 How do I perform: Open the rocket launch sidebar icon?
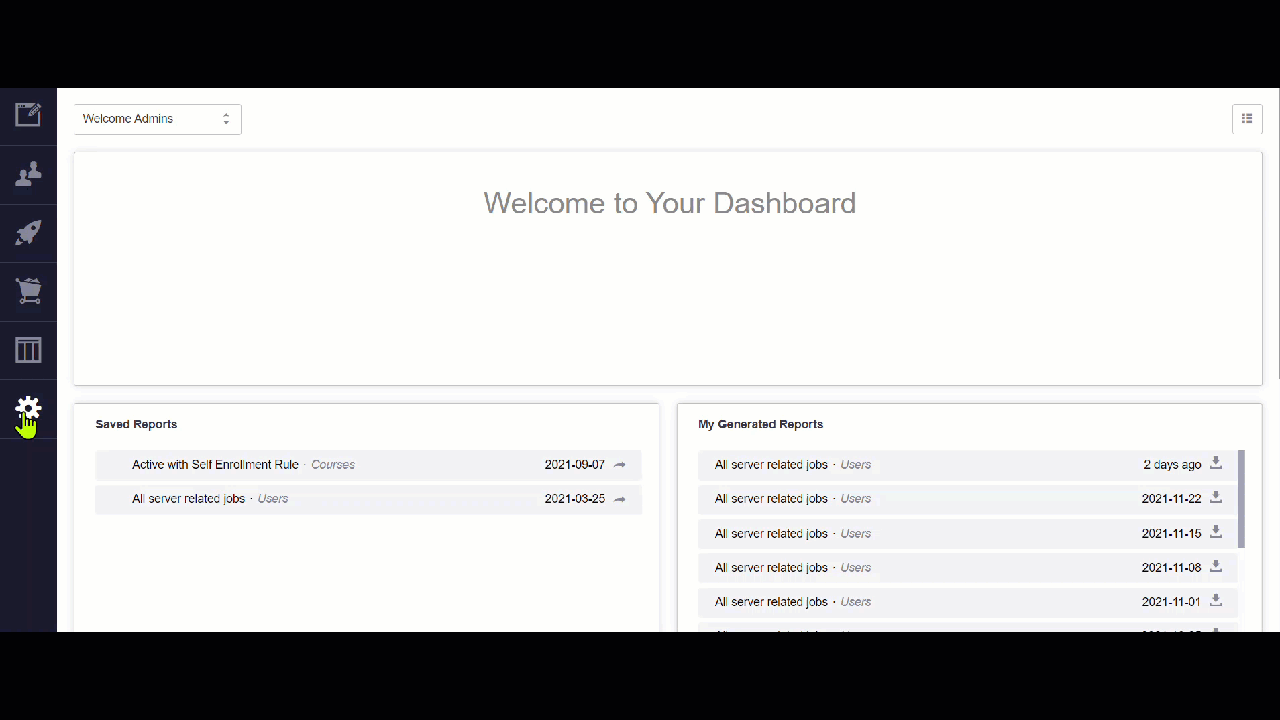coord(28,233)
